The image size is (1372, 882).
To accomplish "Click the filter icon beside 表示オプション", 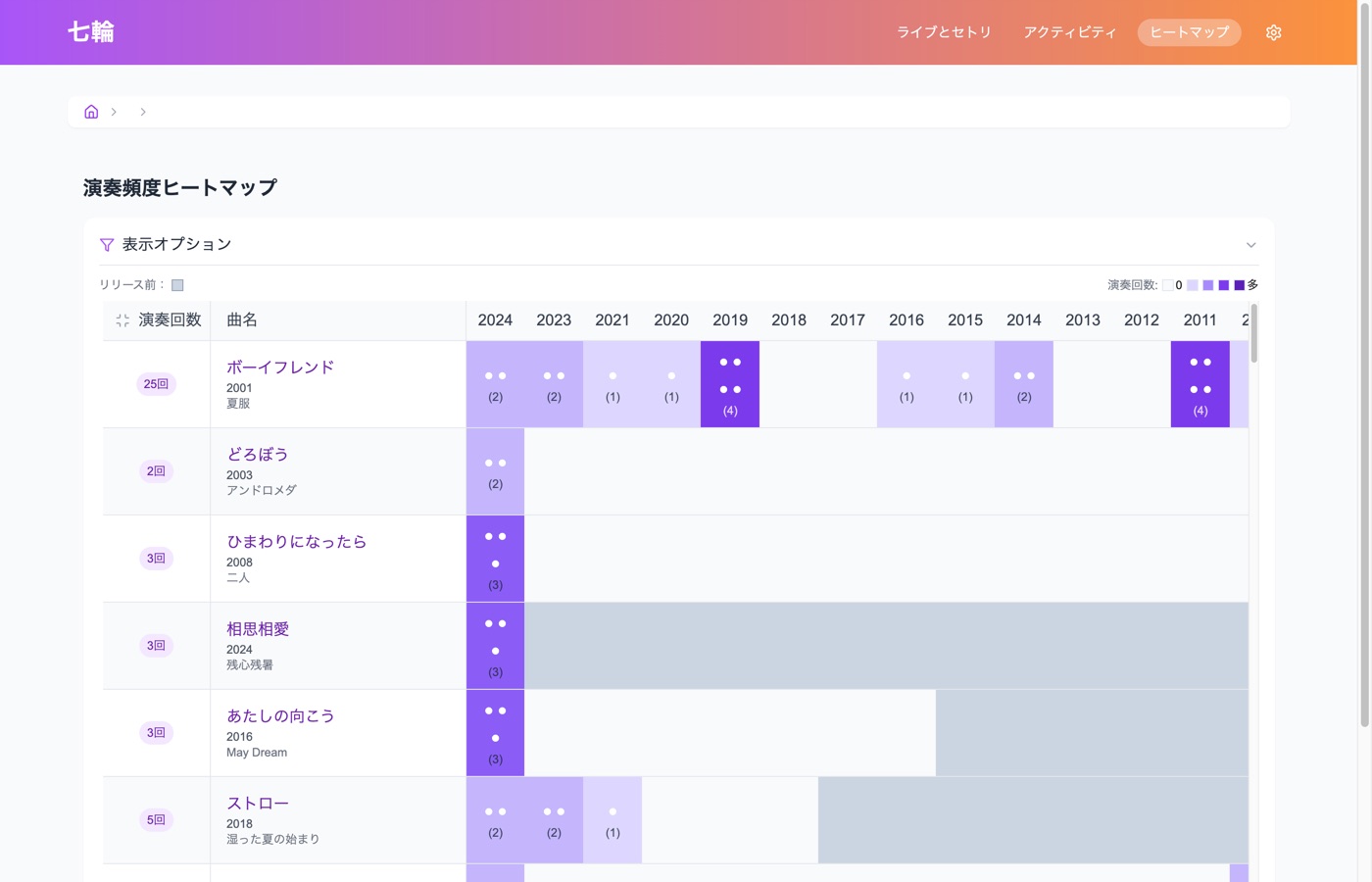I will click(x=107, y=245).
